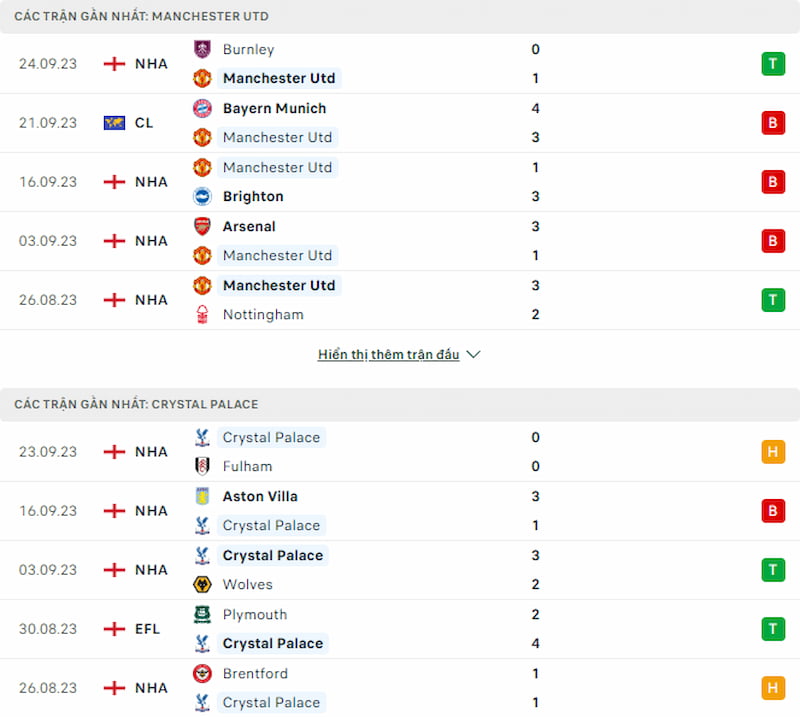Click the Arsenal crest icon
The image size is (800, 717).
click(202, 226)
